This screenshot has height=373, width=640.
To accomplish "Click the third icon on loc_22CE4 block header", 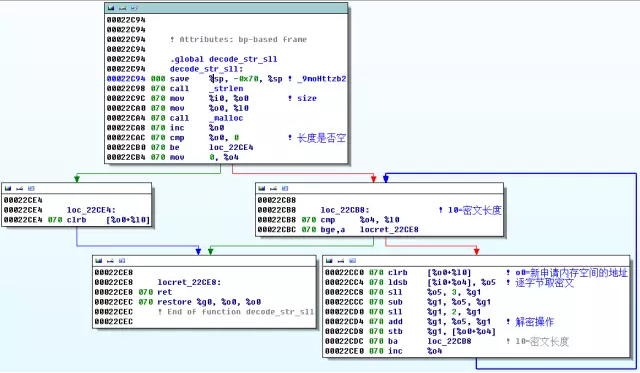I will (x=31, y=188).
